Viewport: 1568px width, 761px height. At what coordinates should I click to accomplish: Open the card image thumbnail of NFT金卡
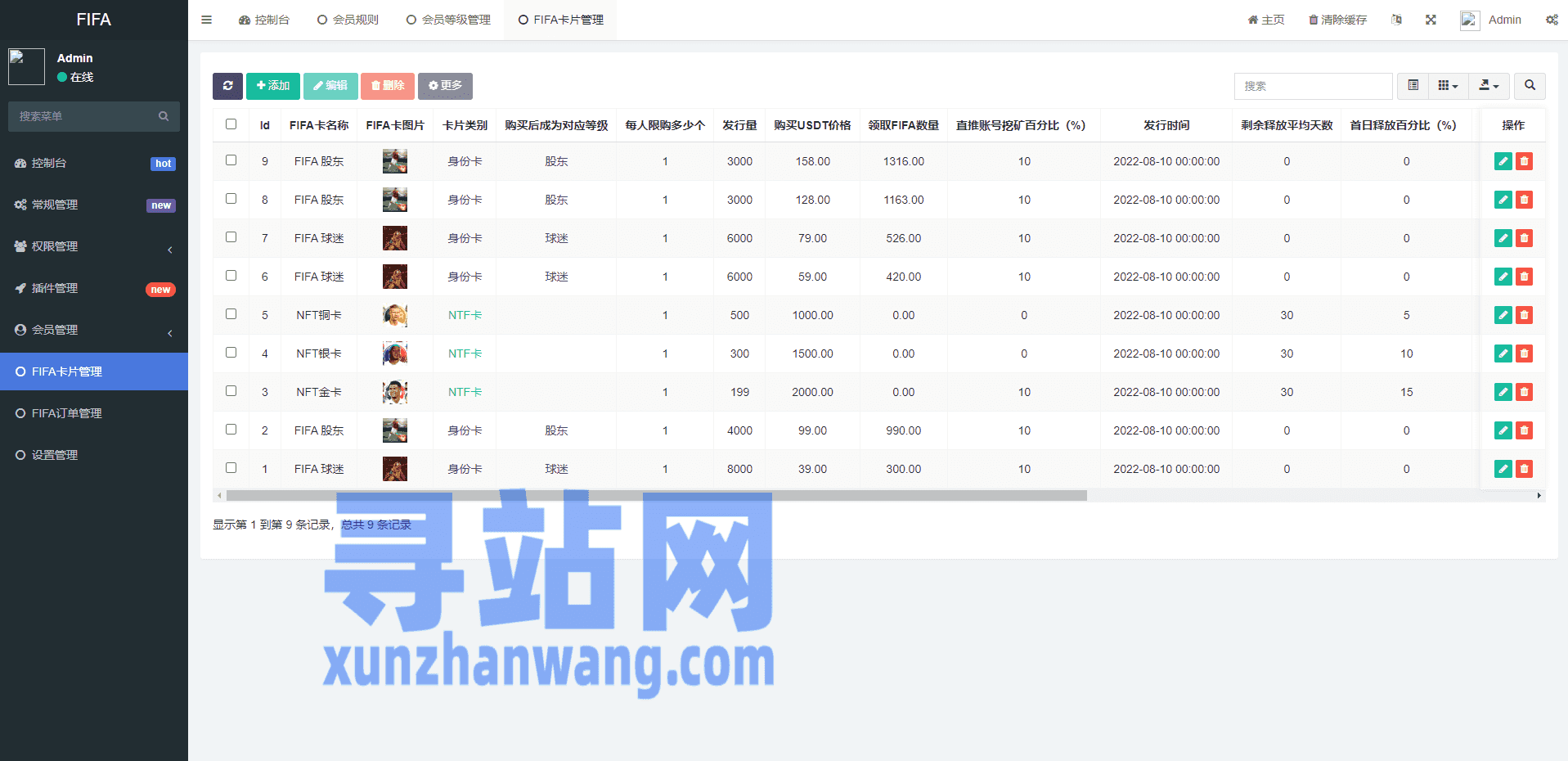point(395,392)
